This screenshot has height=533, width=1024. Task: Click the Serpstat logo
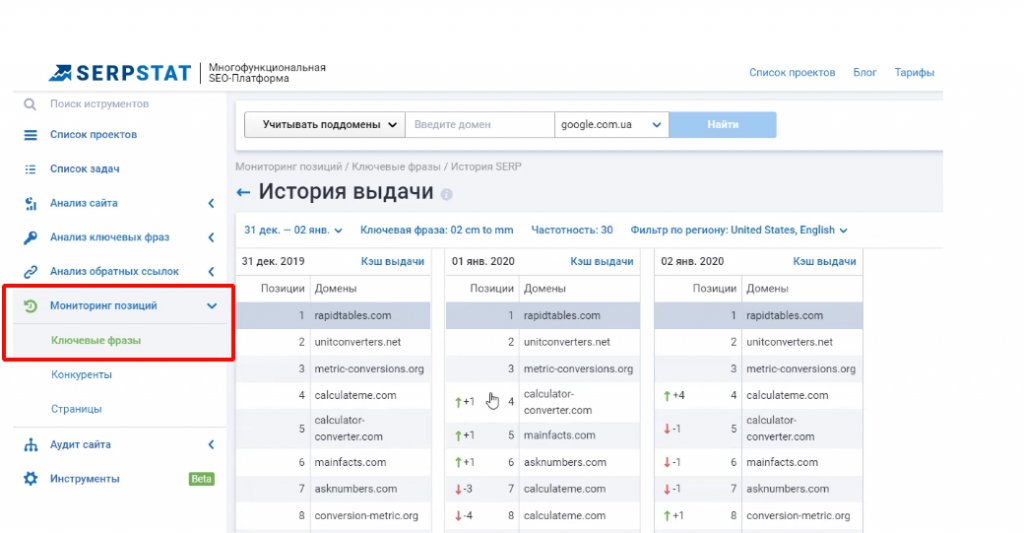click(x=120, y=73)
